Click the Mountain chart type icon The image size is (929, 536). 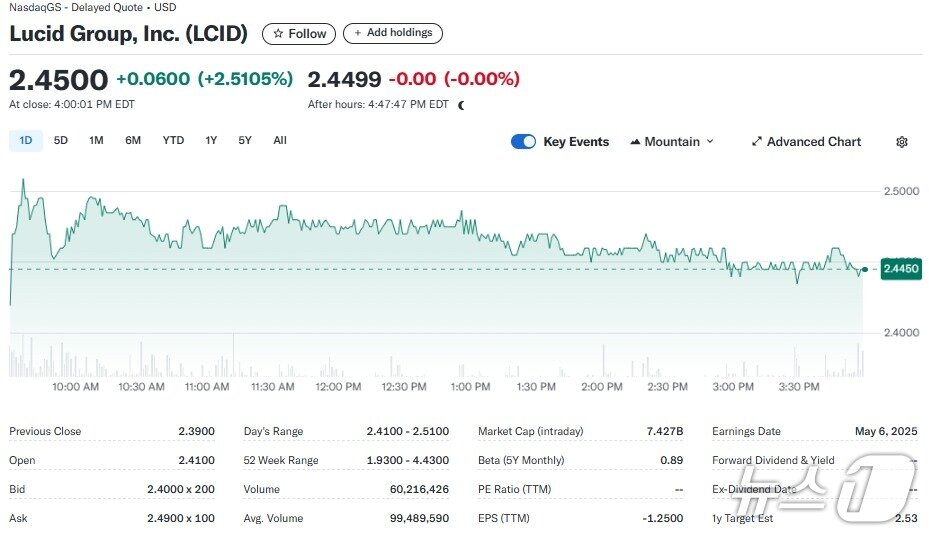click(x=635, y=142)
